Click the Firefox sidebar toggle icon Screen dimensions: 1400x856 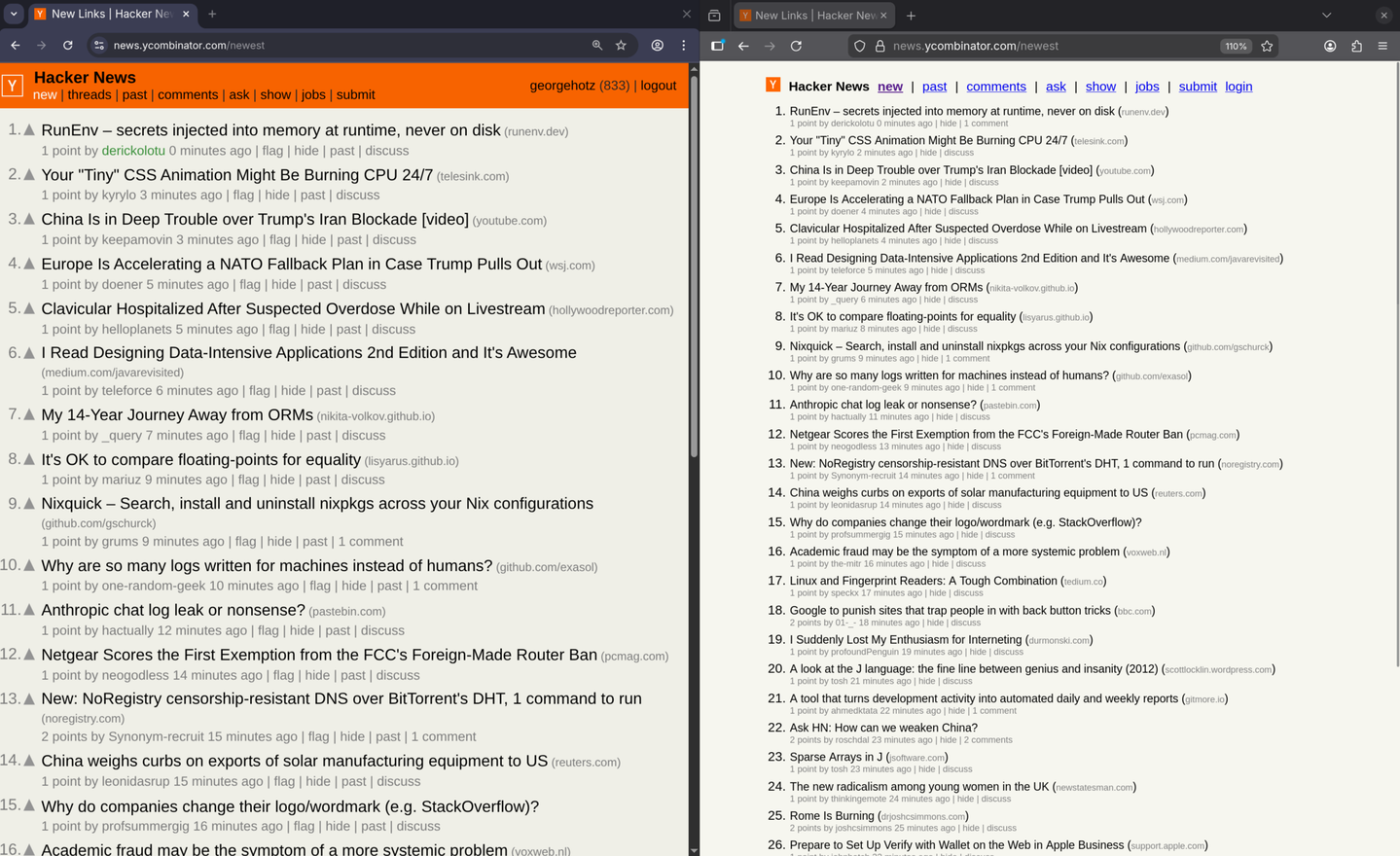click(x=717, y=46)
